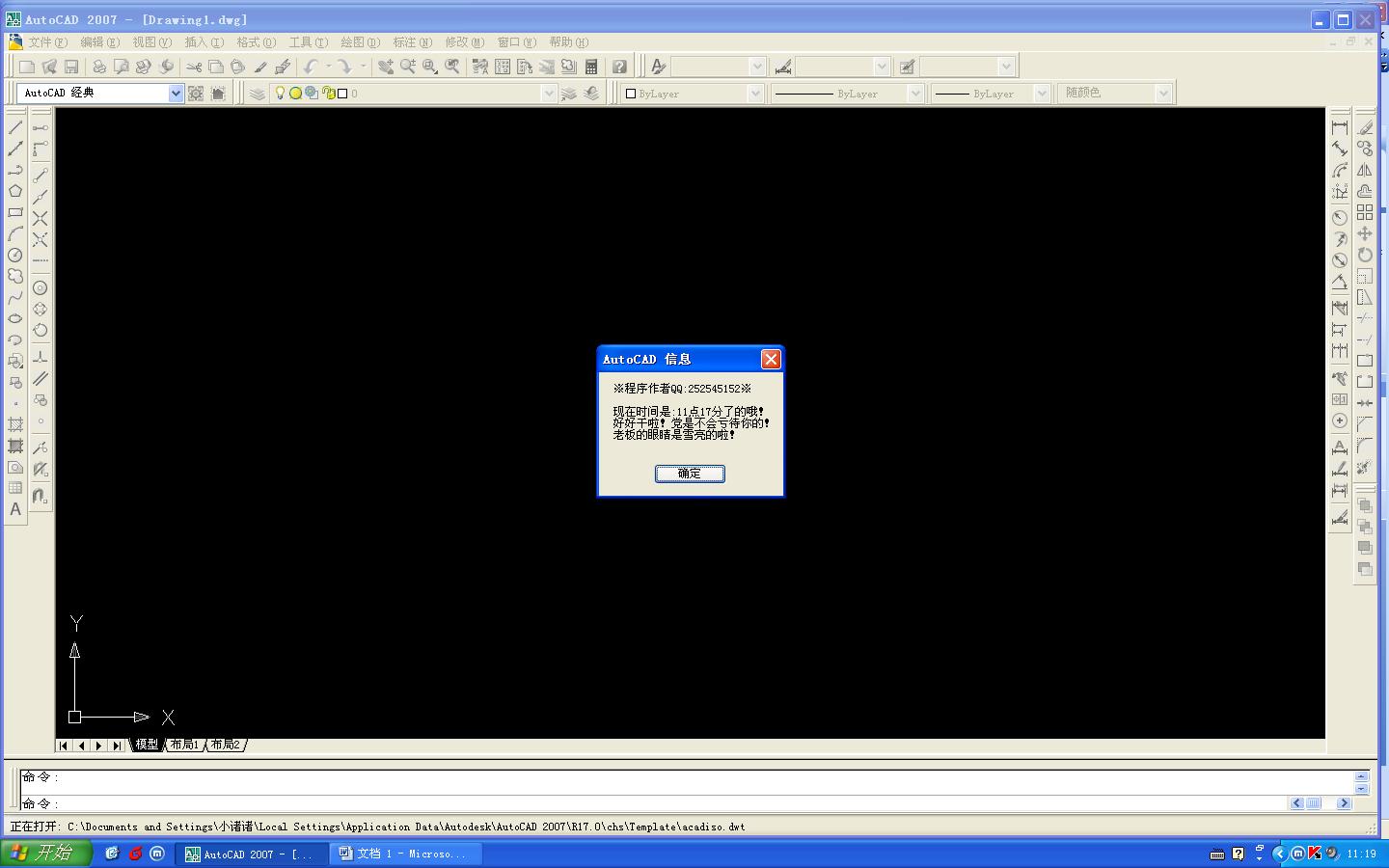Toggle layer 0 lock icon
This screenshot has height=868, width=1389.
pyautogui.click(x=328, y=94)
